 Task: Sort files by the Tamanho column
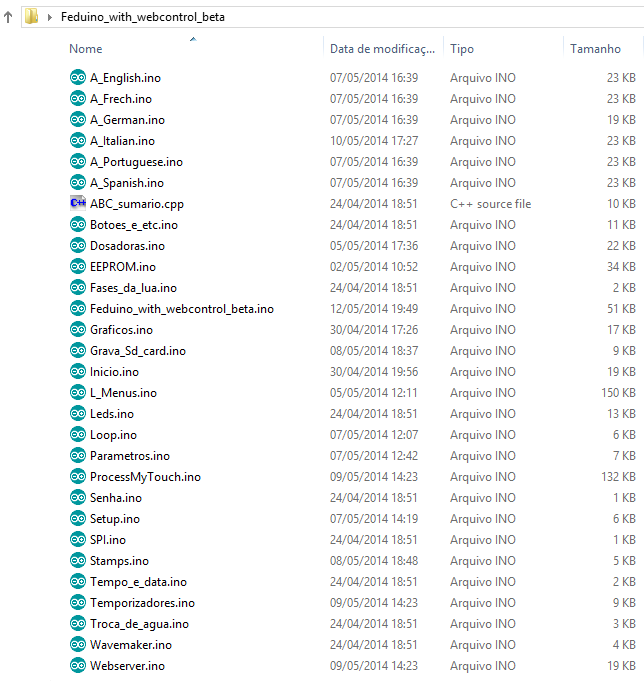[x=595, y=48]
